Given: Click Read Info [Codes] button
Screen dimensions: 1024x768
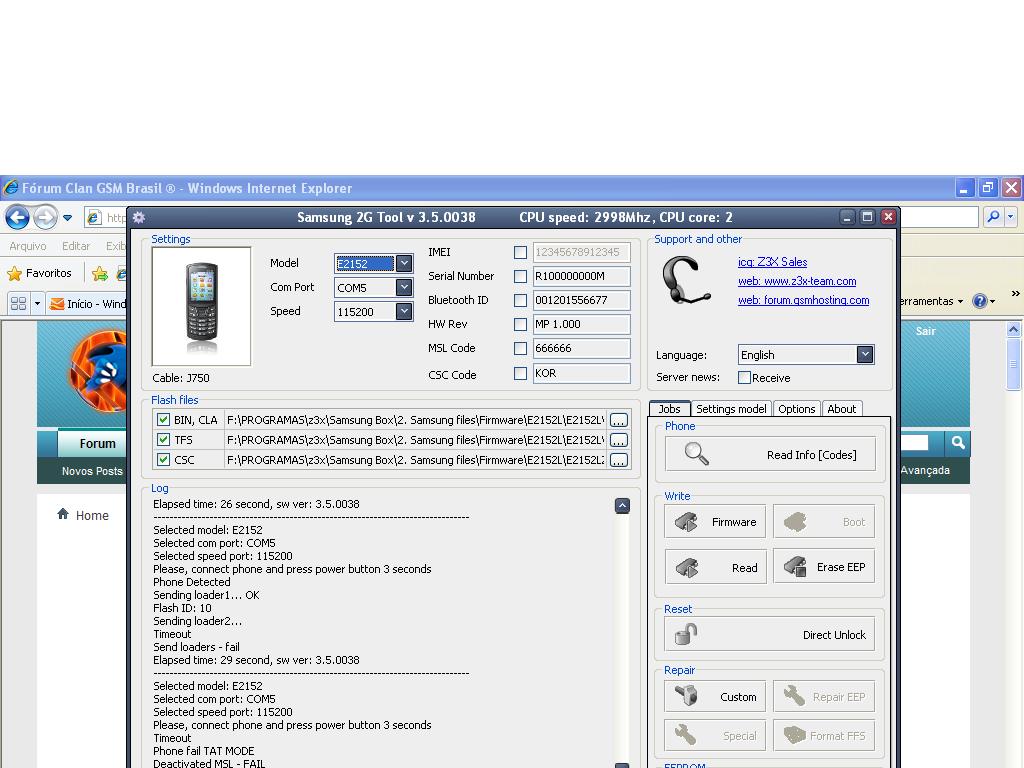Looking at the screenshot, I should [x=770, y=454].
